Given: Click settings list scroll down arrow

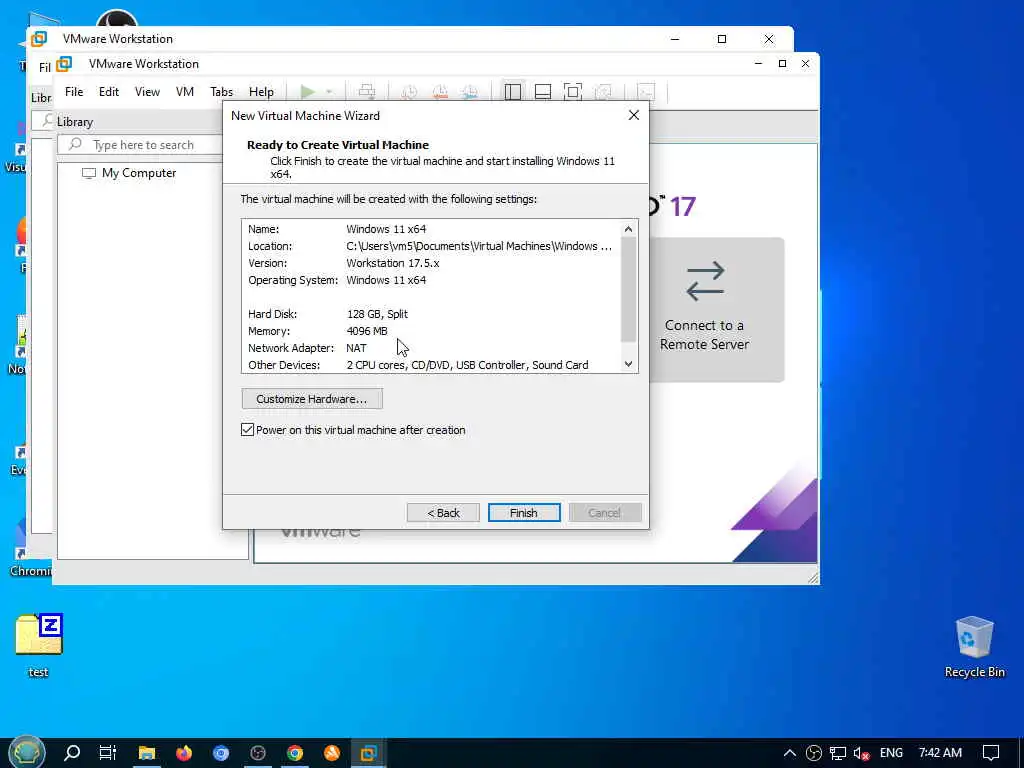Looking at the screenshot, I should pos(628,364).
